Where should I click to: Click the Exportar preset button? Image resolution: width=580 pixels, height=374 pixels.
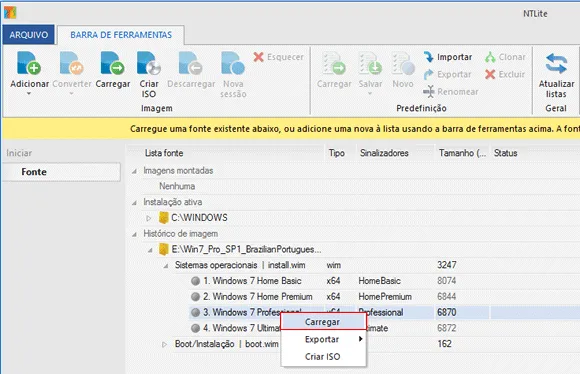click(x=447, y=74)
